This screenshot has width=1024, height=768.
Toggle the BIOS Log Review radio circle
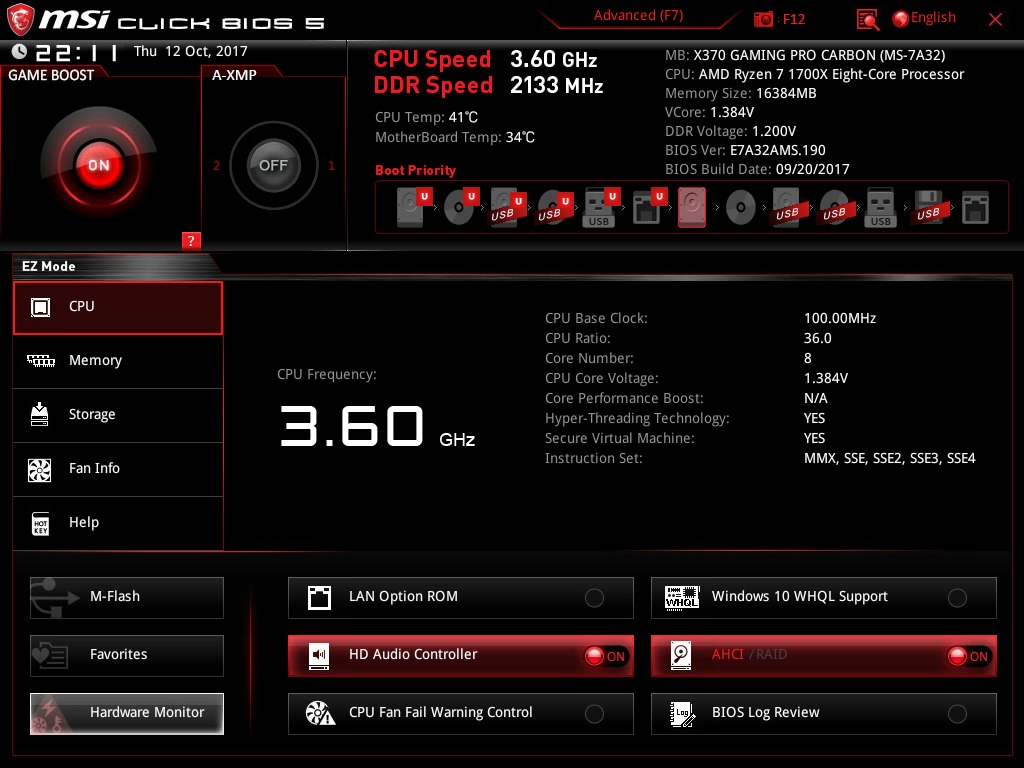tap(957, 714)
